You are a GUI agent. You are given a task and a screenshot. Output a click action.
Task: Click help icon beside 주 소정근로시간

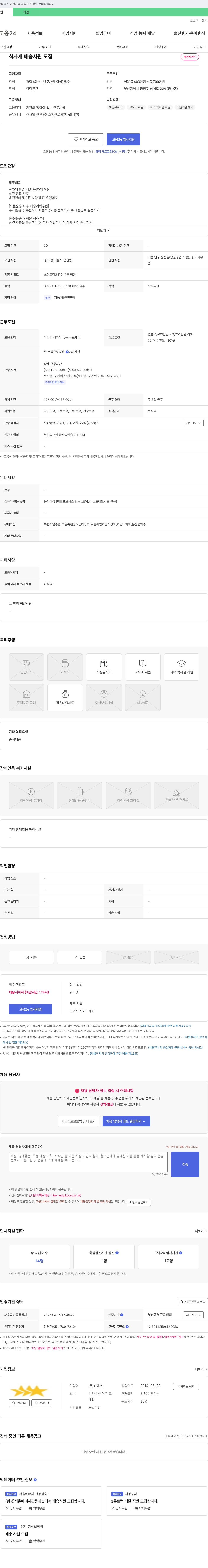click(x=67, y=352)
